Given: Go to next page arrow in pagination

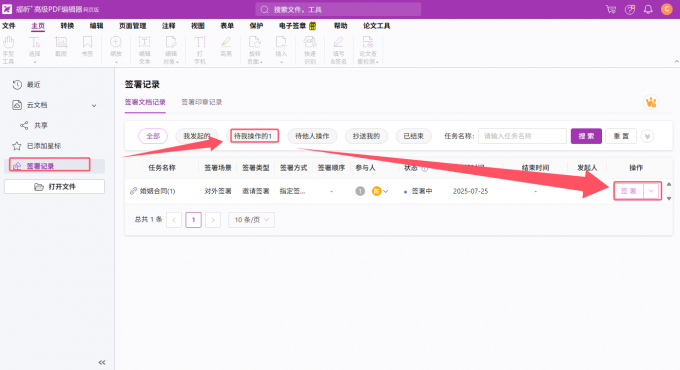Looking at the screenshot, I should pos(212,220).
